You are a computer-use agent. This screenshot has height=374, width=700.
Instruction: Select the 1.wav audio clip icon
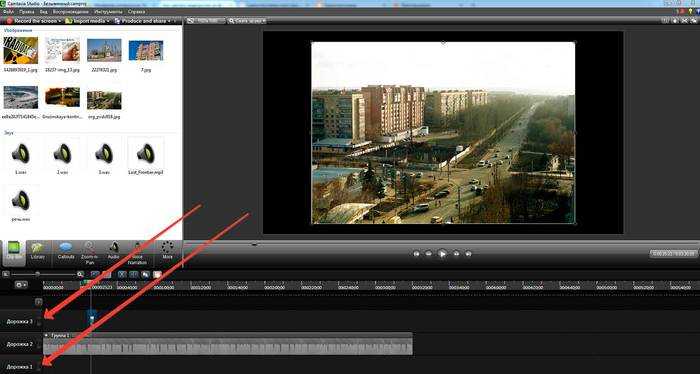click(21, 154)
